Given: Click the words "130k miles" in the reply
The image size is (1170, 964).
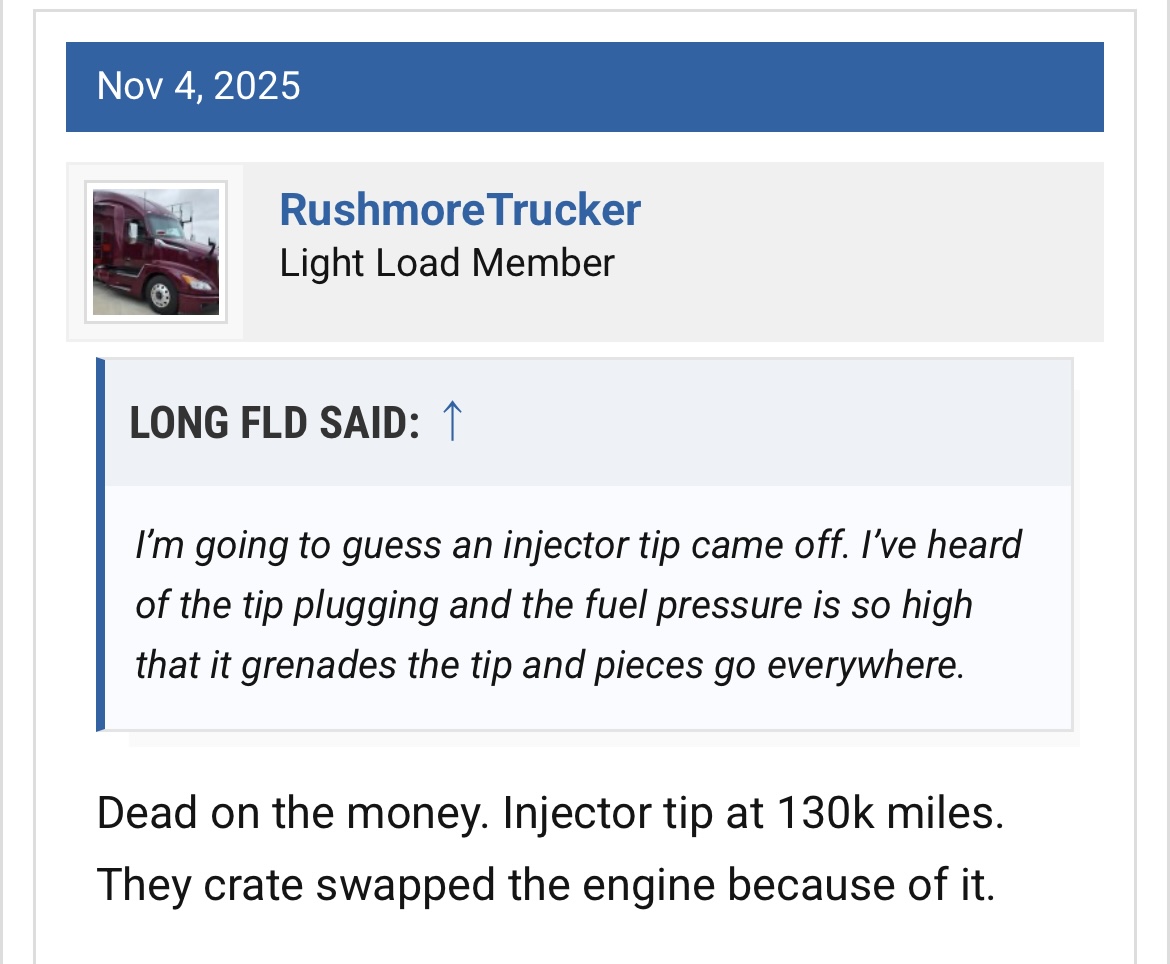Looking at the screenshot, I should [x=883, y=813].
